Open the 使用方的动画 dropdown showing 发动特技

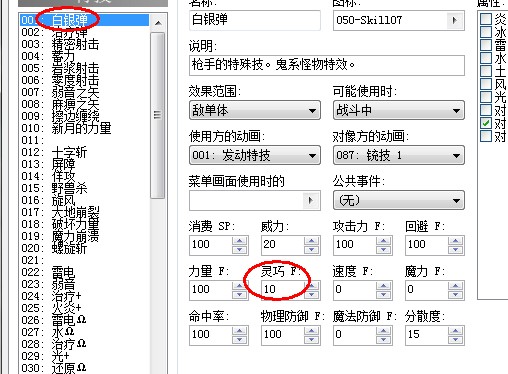pos(255,155)
